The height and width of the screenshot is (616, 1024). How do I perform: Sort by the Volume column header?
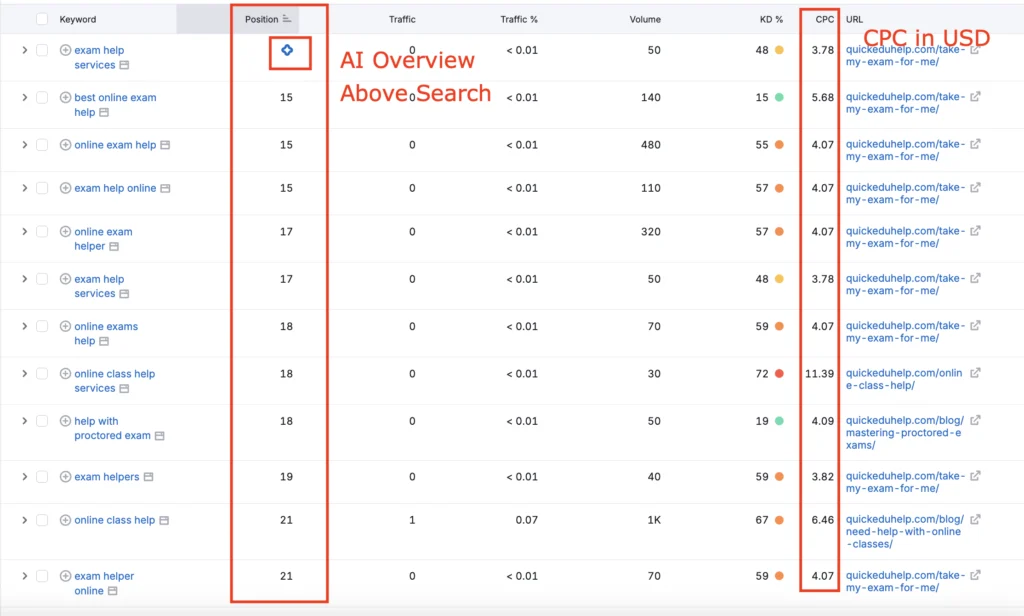point(645,20)
